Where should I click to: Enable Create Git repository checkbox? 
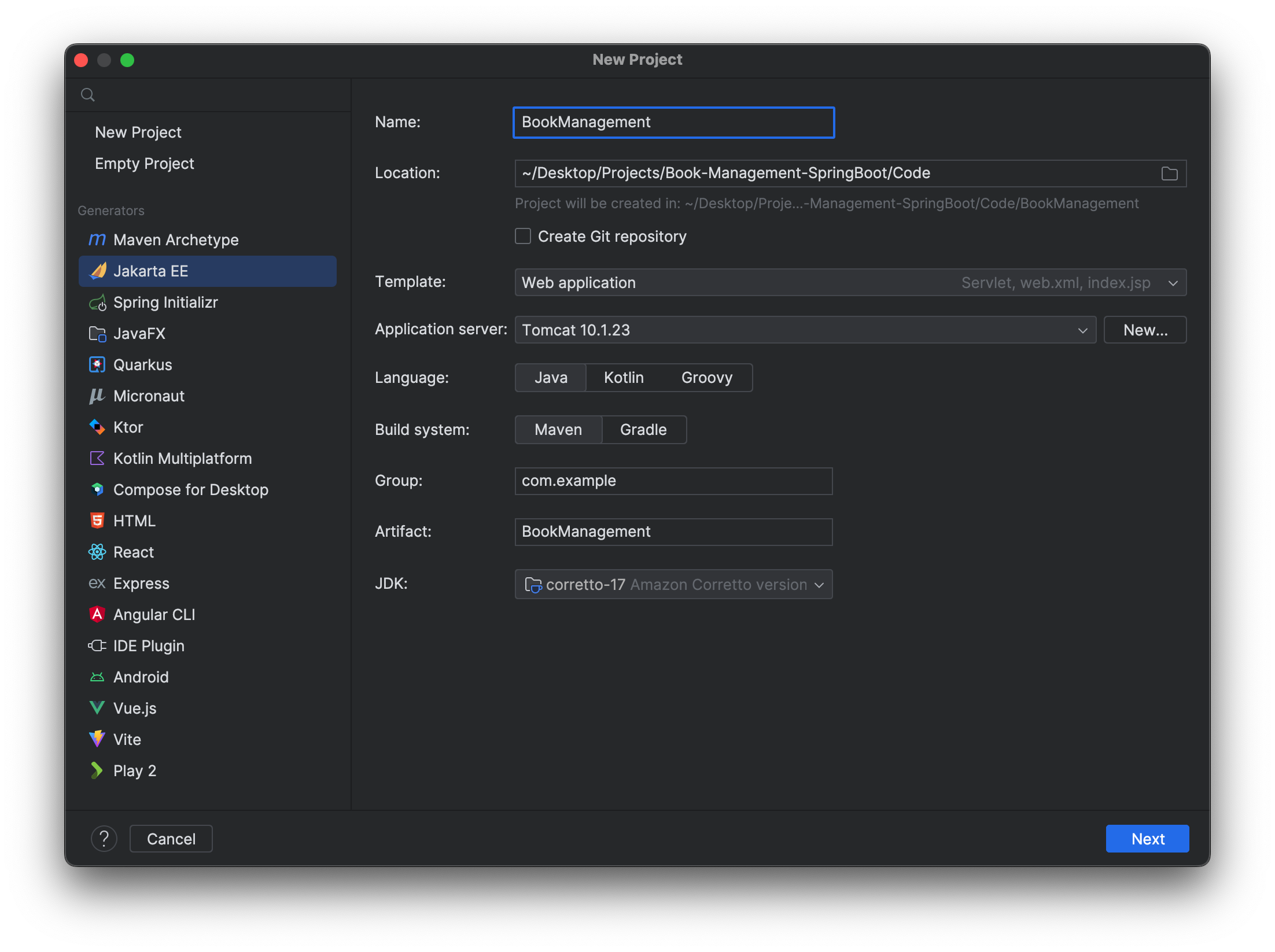[x=523, y=237]
